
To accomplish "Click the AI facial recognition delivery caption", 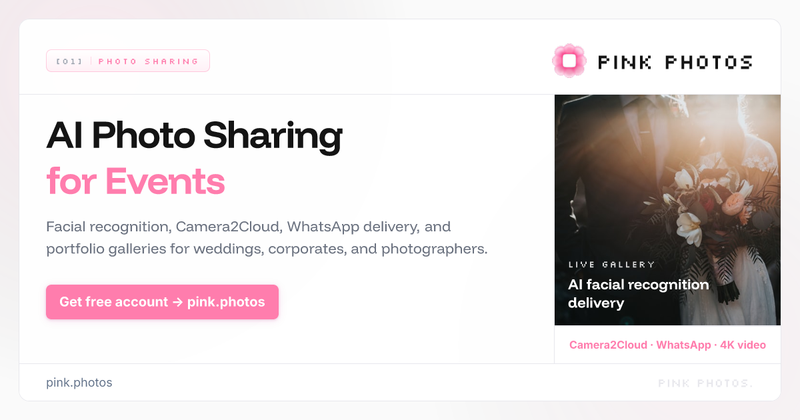I will 638,293.
